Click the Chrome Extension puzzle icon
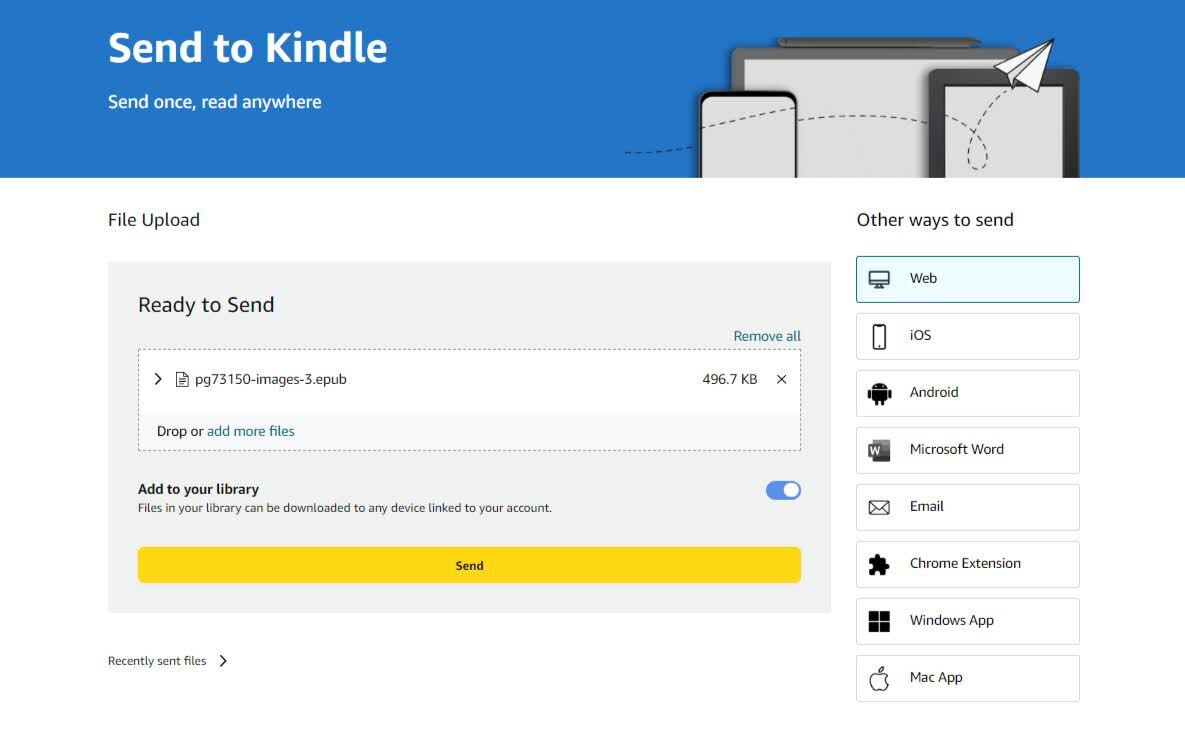This screenshot has width=1185, height=729. tap(879, 564)
